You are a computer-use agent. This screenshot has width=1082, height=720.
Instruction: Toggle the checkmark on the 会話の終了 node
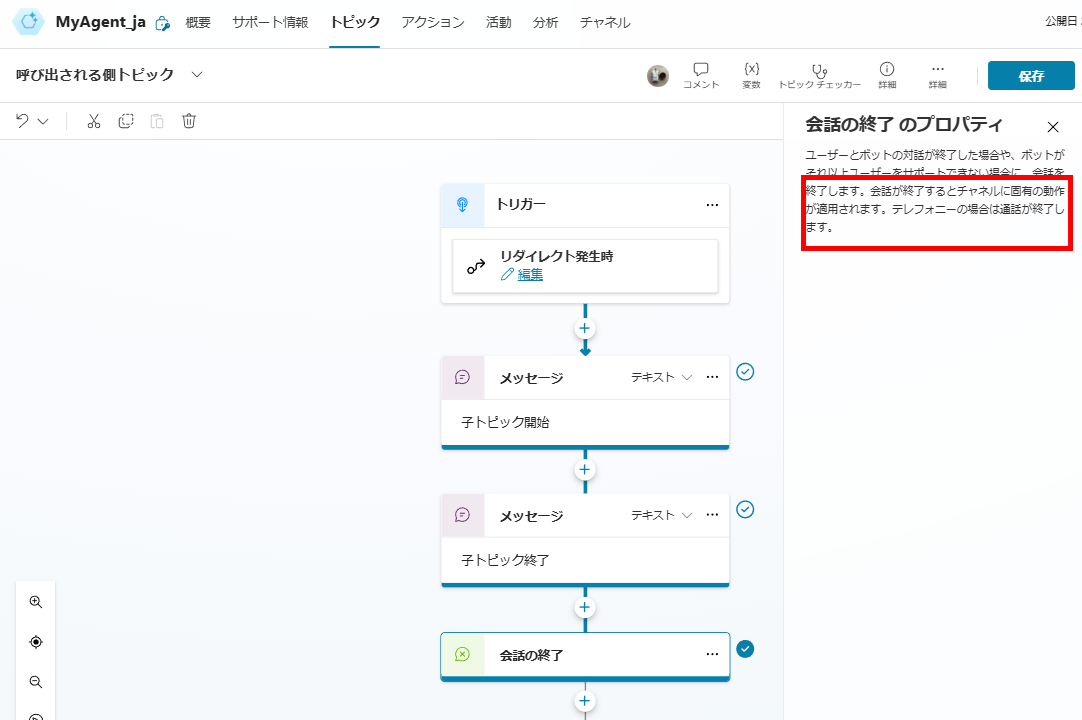[x=745, y=648]
